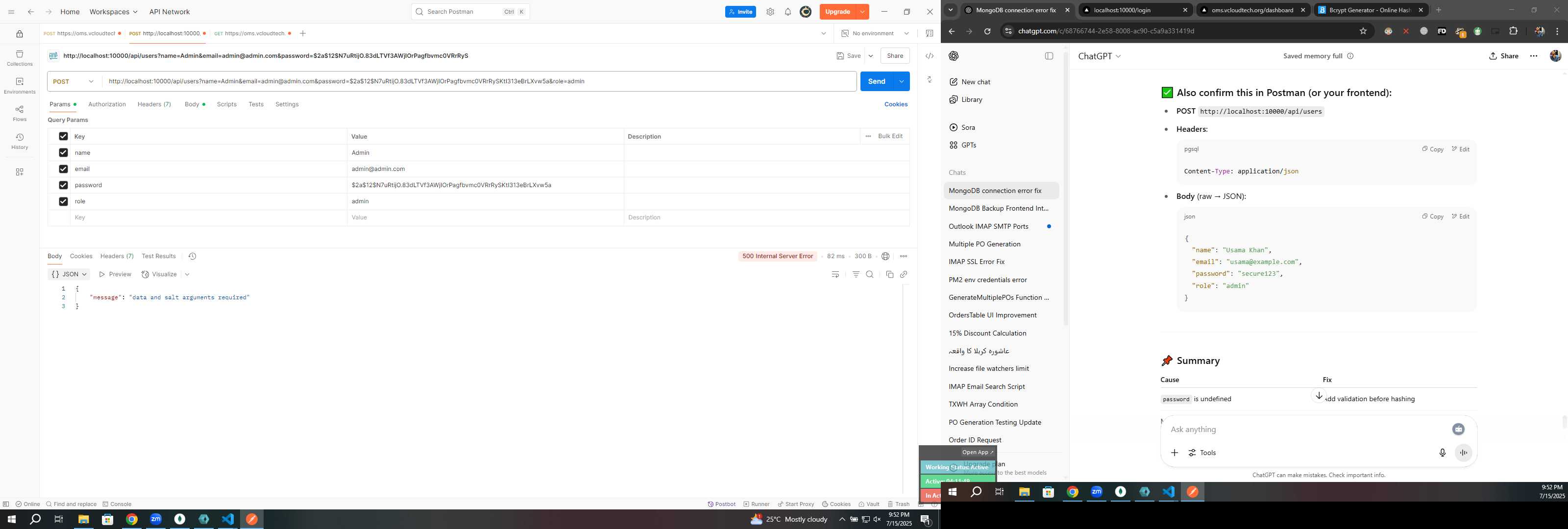The image size is (1568, 529).
Task: Reload page in Chrome toolbar
Action: pos(987,31)
